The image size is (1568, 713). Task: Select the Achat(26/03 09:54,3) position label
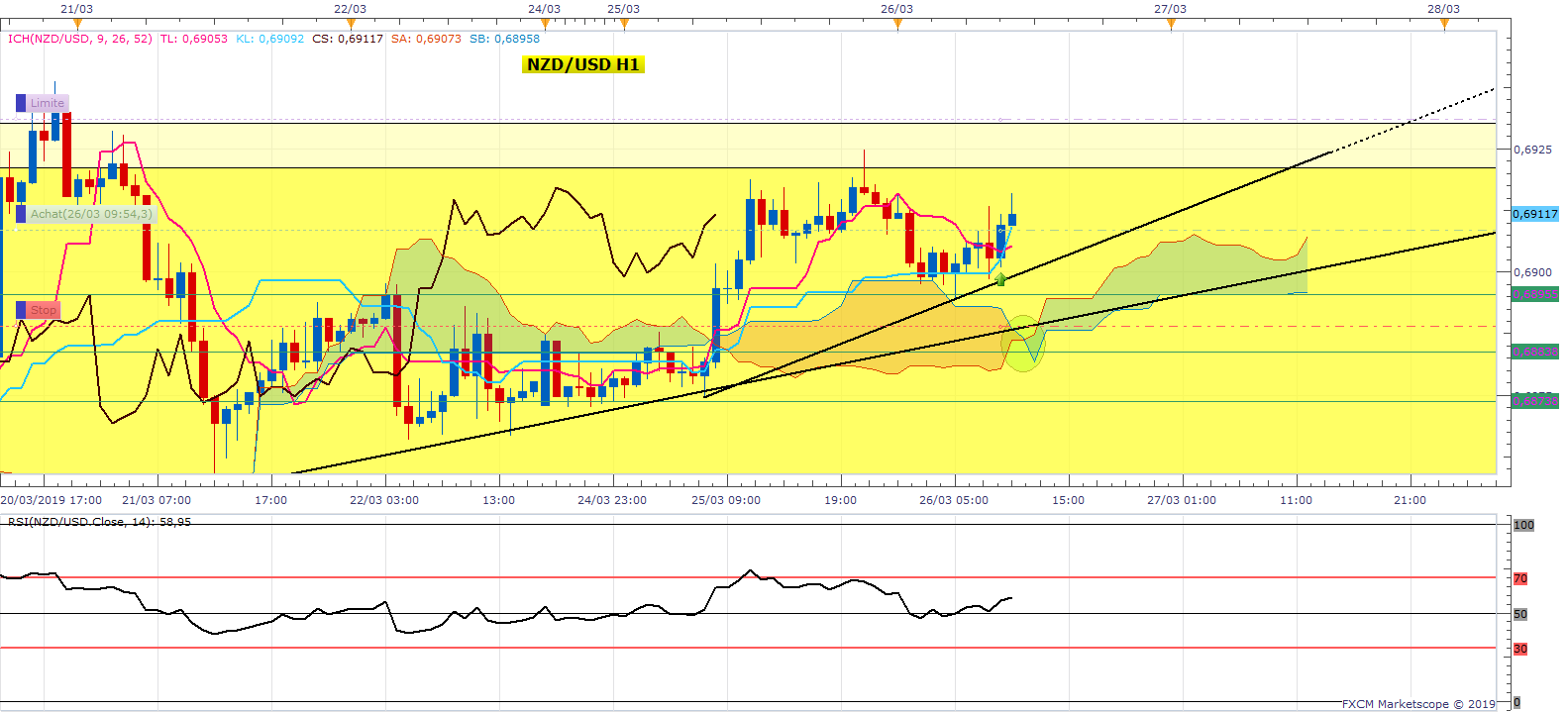[x=91, y=214]
